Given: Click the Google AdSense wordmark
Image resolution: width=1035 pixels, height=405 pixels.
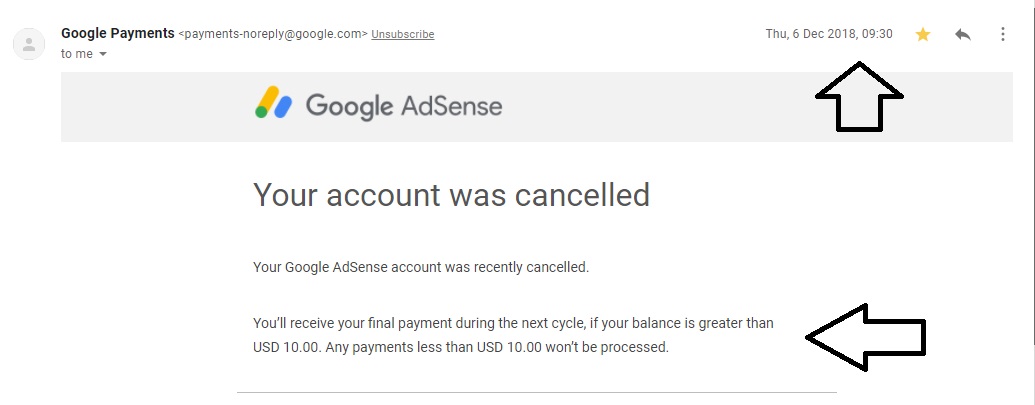Looking at the screenshot, I should click(x=403, y=106).
